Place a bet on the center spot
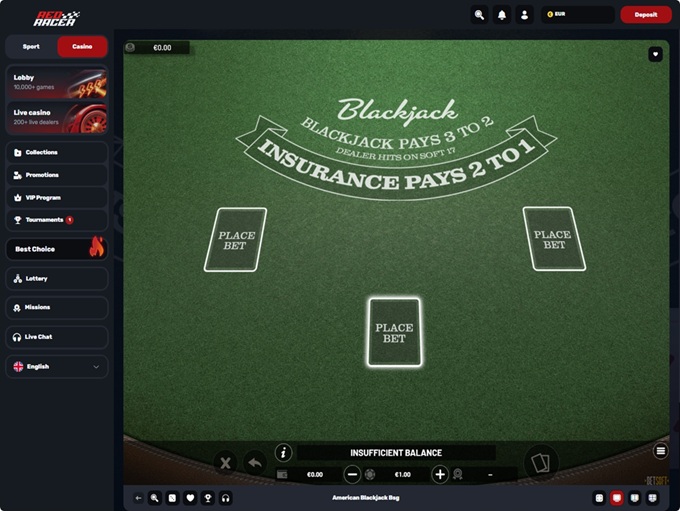Screen dimensions: 680x511 394,333
